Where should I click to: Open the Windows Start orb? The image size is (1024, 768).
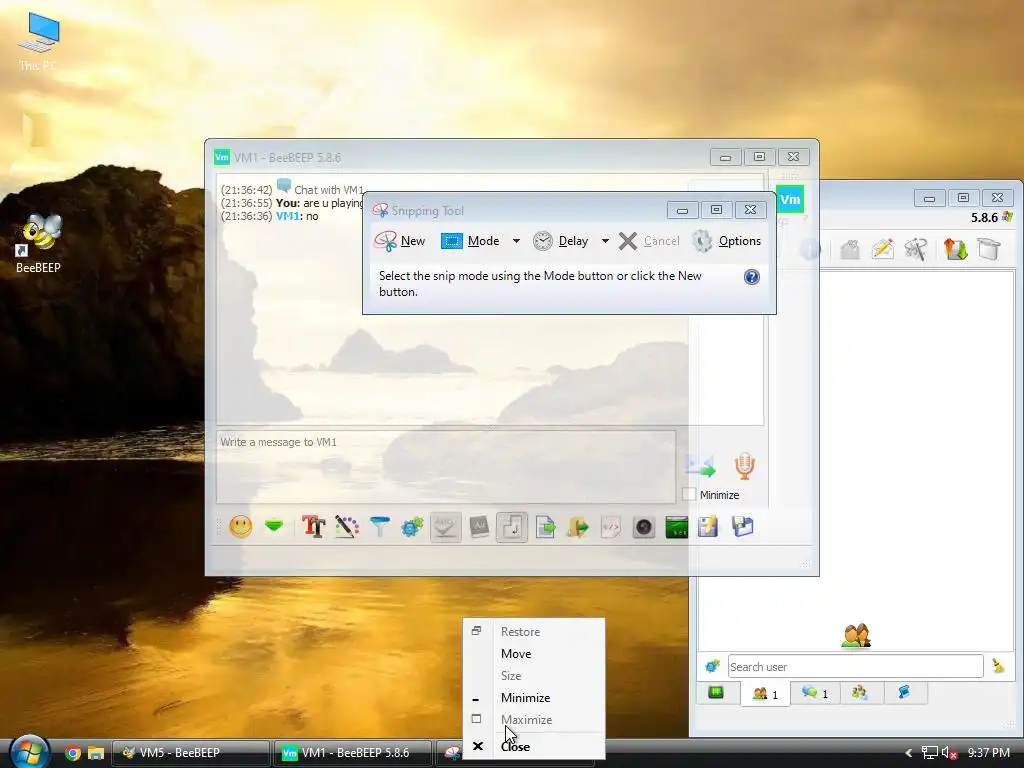coord(28,752)
